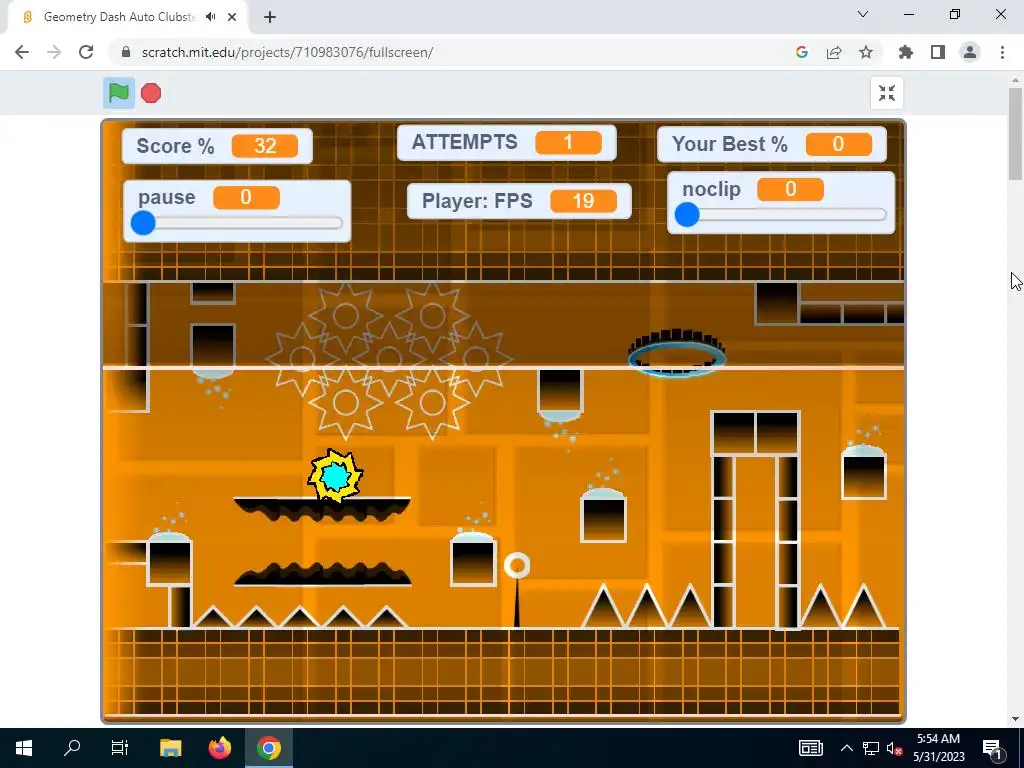Show hidden system tray icons
The image size is (1024, 768).
tap(846, 748)
